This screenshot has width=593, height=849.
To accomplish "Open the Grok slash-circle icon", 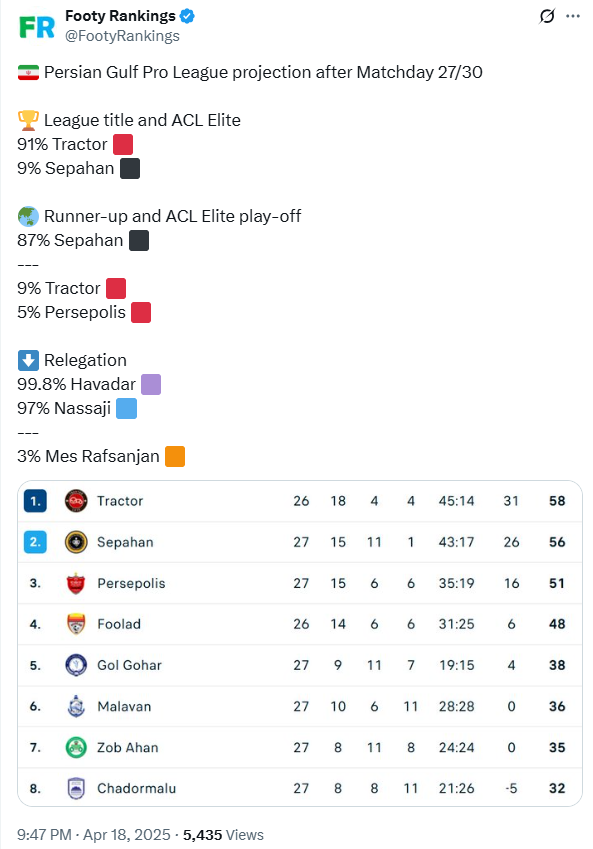I will point(547,16).
